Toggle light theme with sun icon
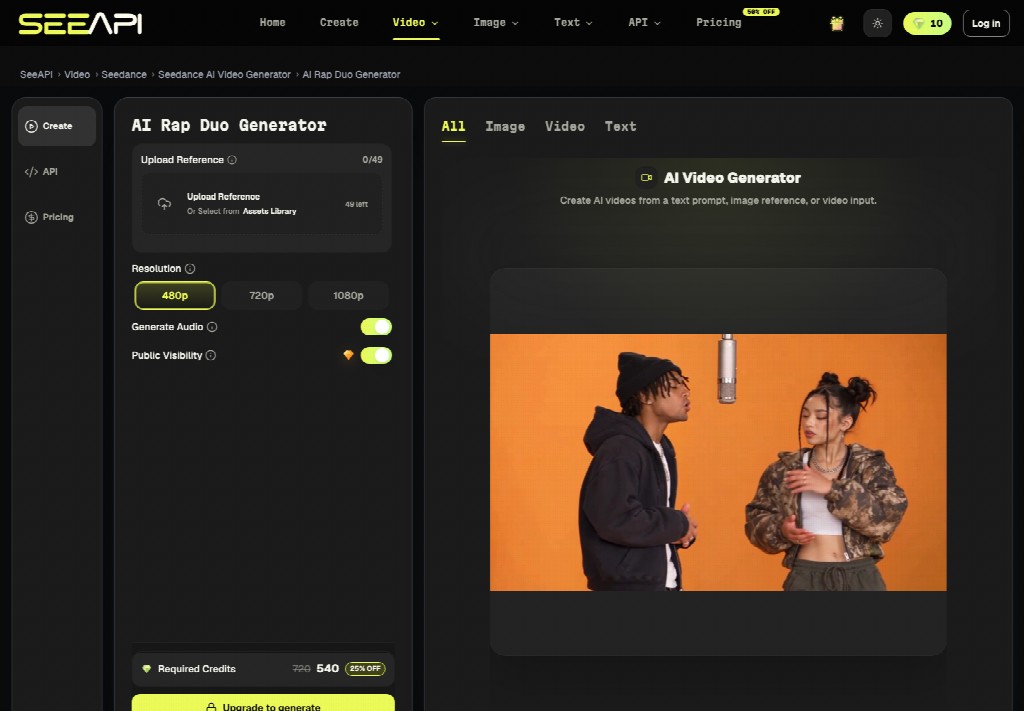 click(877, 24)
